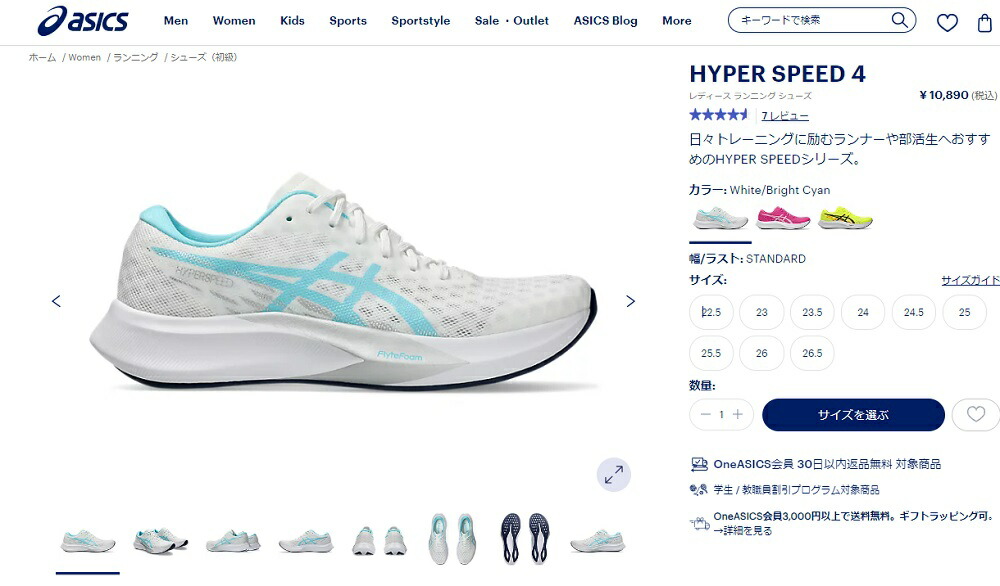Add product to favorites heart button
The image size is (1000, 586).
pos(976,414)
